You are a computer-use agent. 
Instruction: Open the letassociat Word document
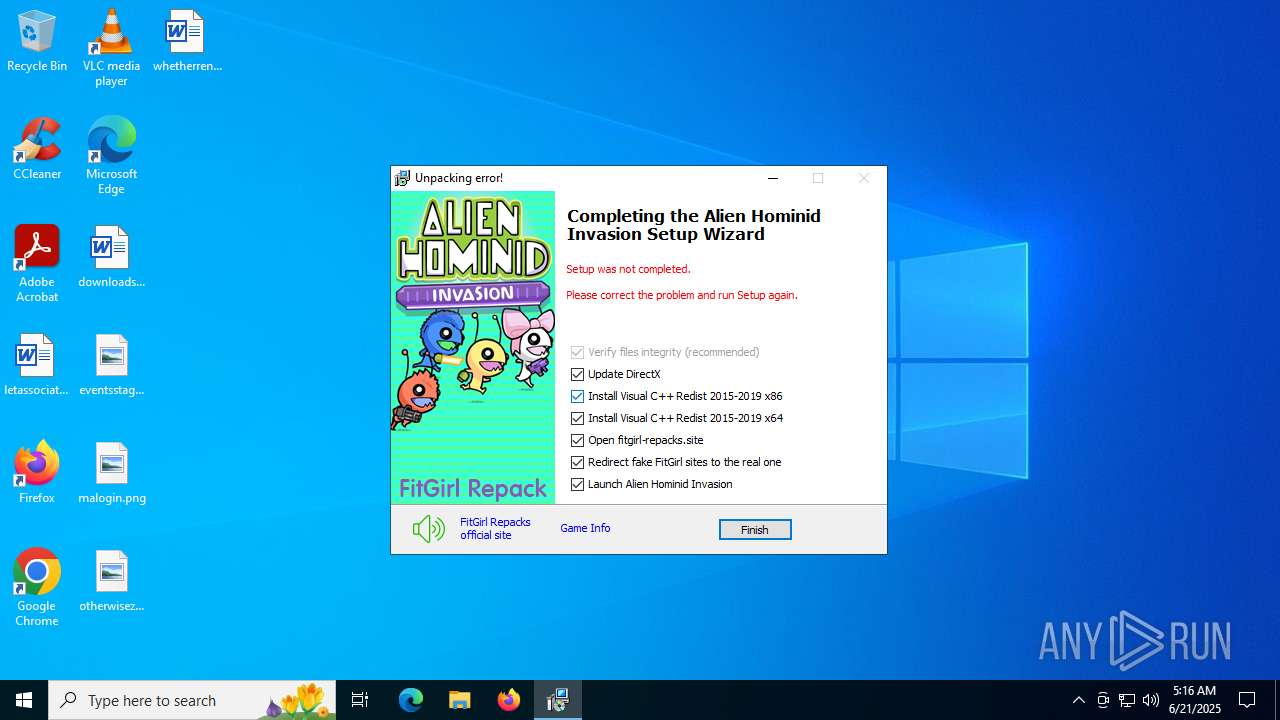37,365
